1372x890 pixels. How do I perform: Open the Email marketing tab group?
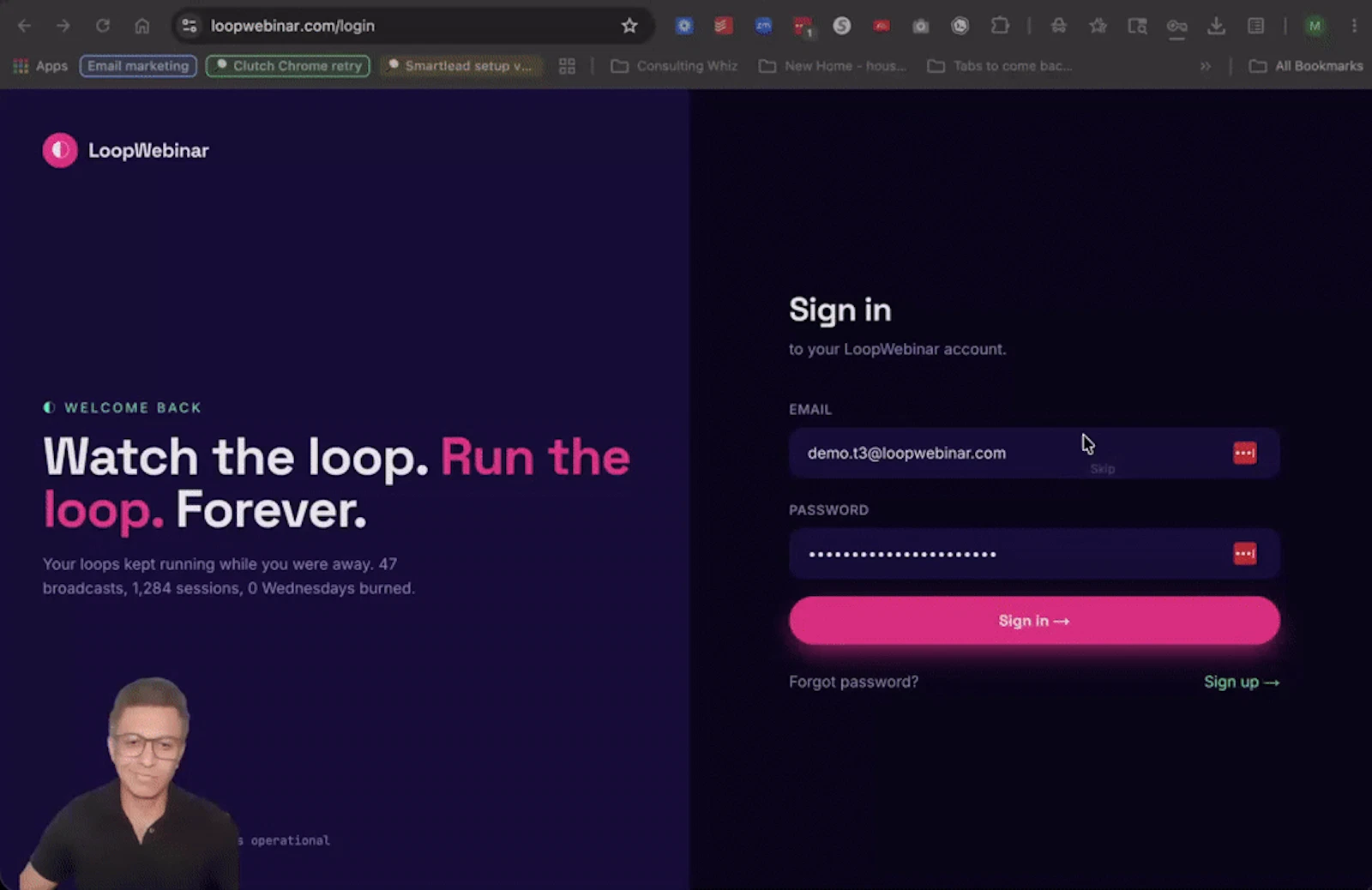[x=138, y=66]
